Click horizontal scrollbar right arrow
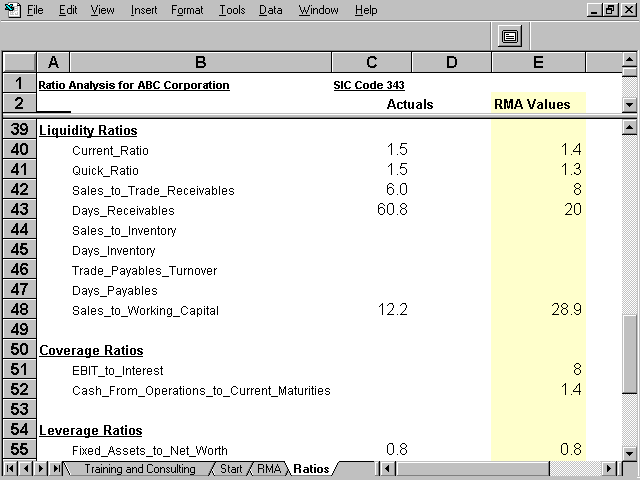This screenshot has height=480, width=640. click(x=609, y=468)
